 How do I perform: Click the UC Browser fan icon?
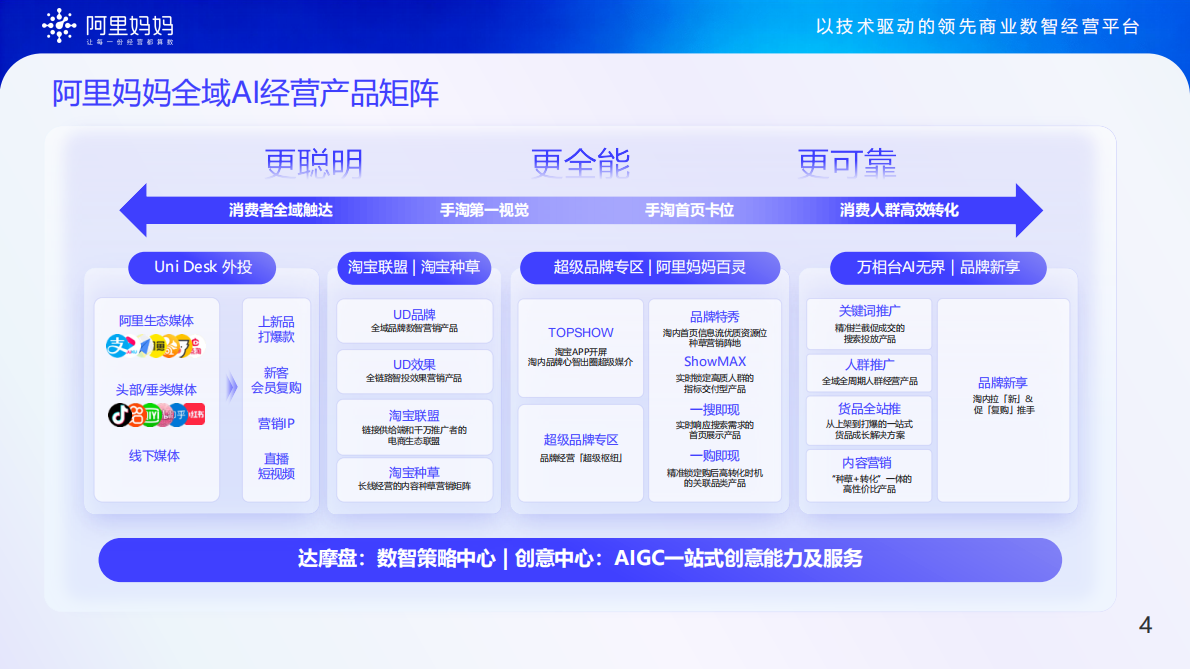coord(171,347)
